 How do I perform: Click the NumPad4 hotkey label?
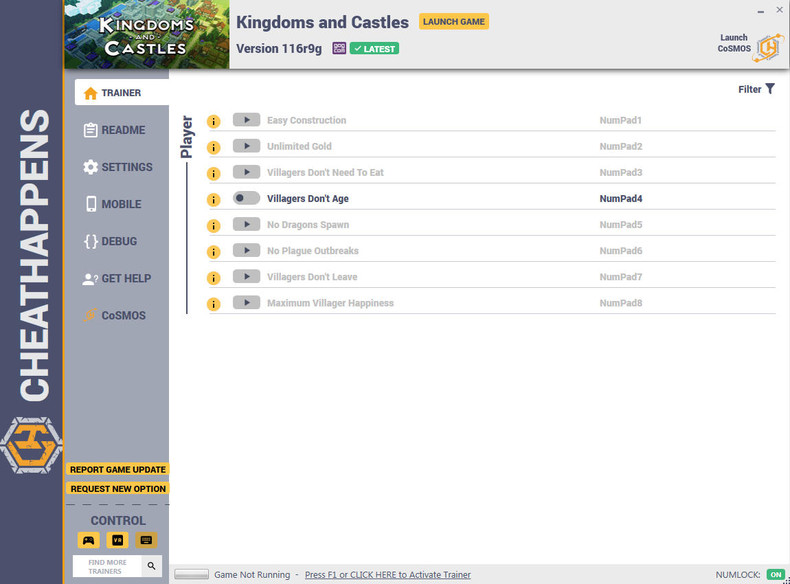620,199
